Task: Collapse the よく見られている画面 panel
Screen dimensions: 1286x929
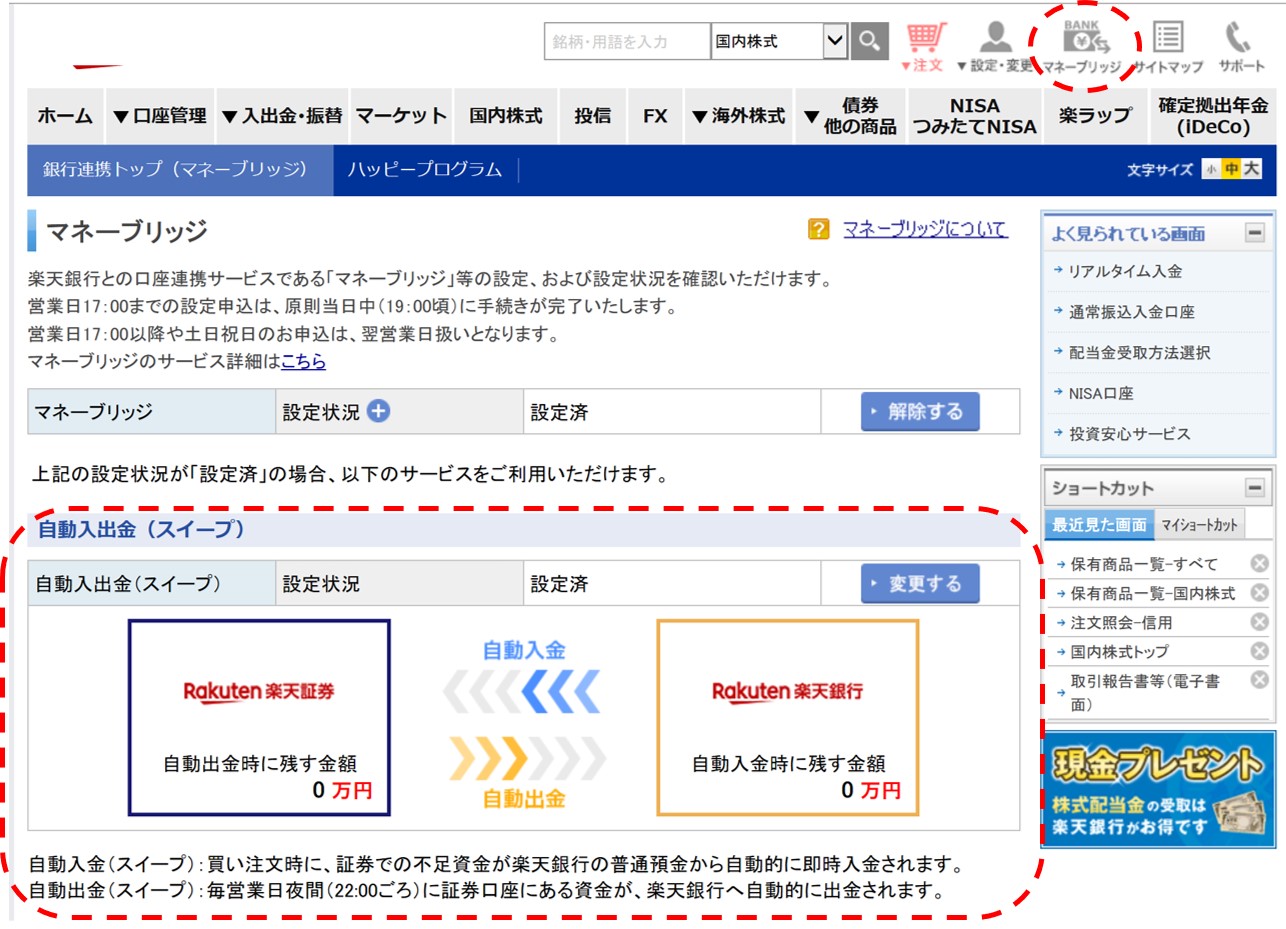Action: click(x=1255, y=233)
